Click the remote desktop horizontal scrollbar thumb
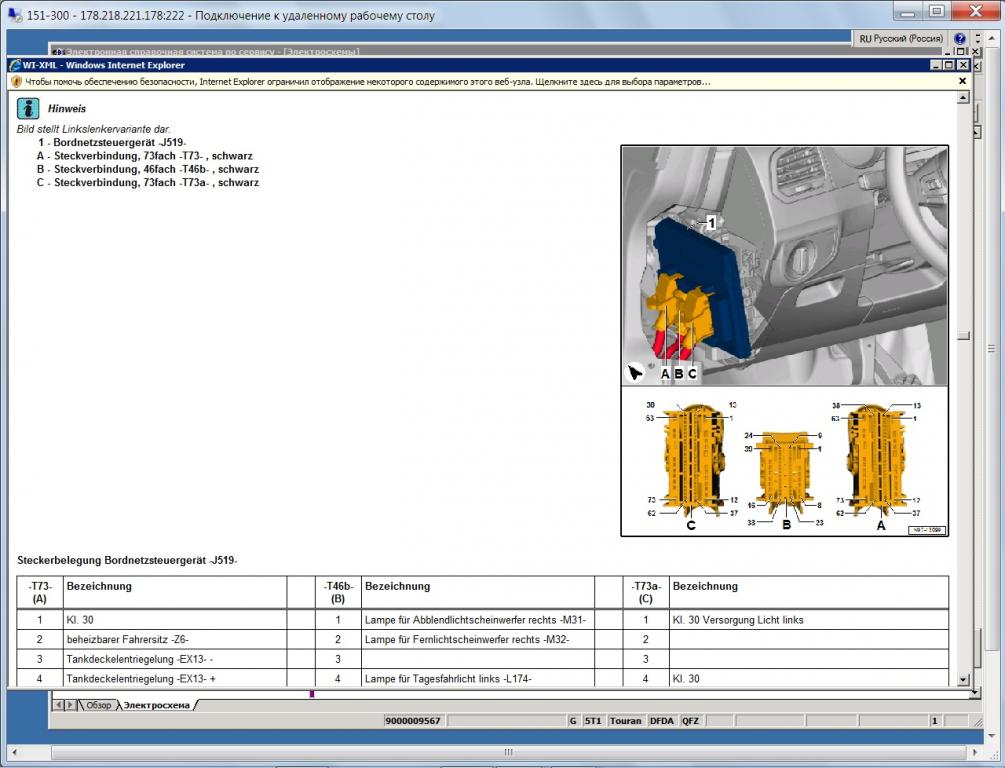The image size is (1005, 768). [508, 752]
